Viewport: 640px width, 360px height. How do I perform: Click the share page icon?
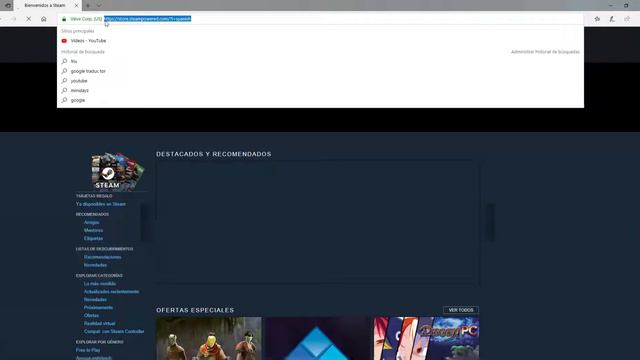pos(627,19)
